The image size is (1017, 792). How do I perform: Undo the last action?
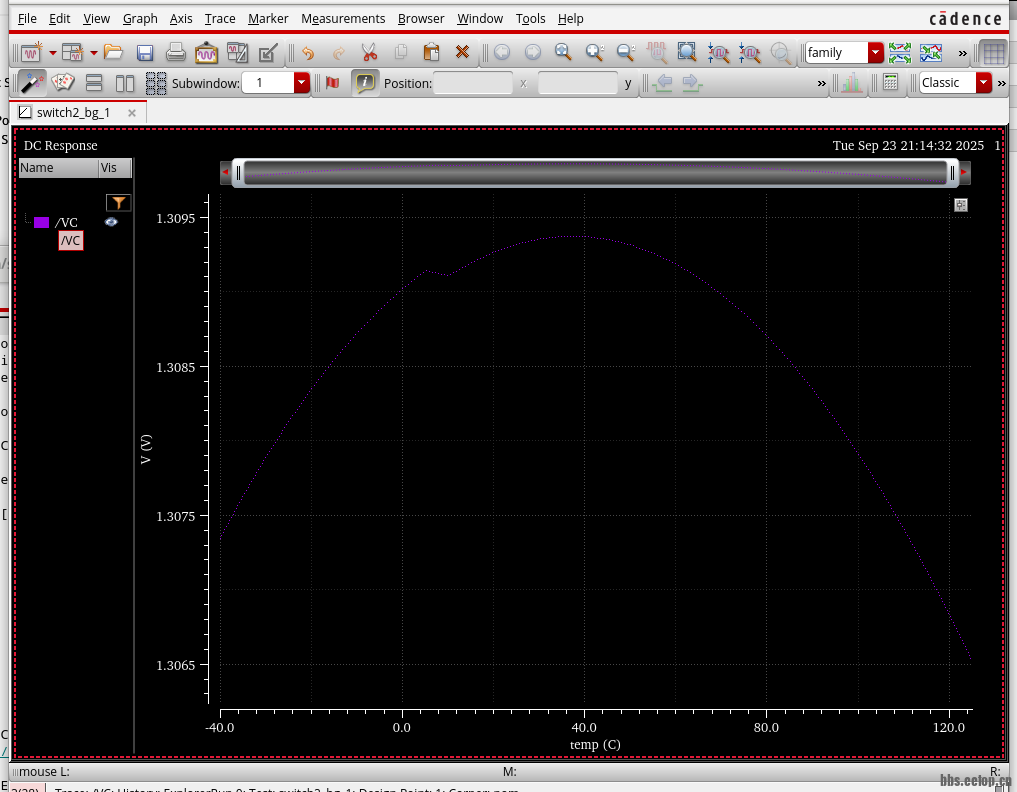pos(308,53)
